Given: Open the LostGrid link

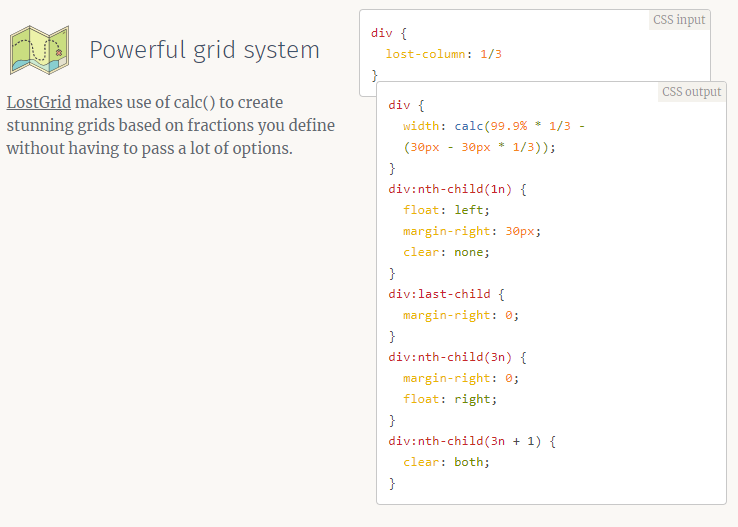Looking at the screenshot, I should tap(39, 102).
